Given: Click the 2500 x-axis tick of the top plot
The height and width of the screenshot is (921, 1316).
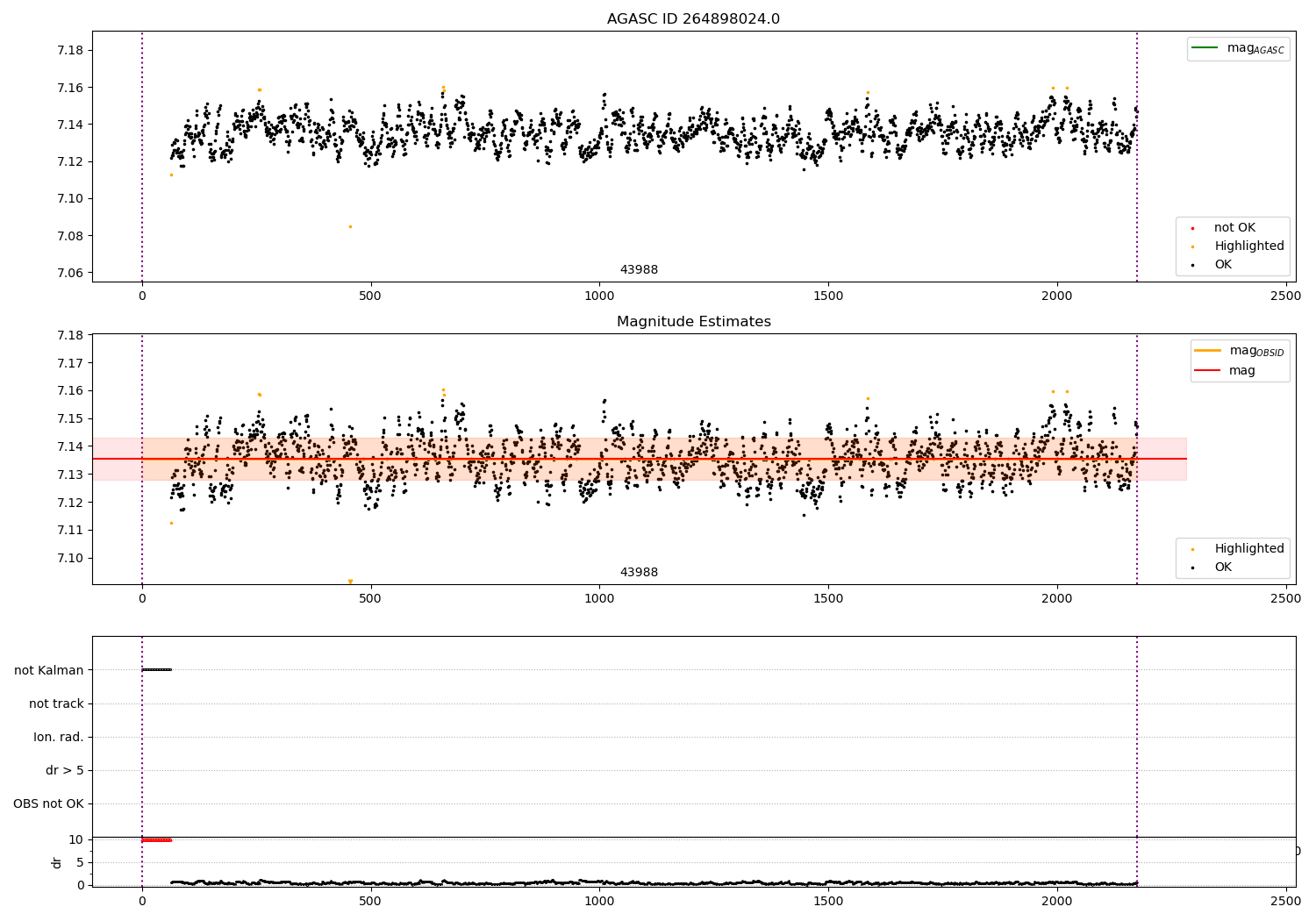Looking at the screenshot, I should (x=1285, y=296).
